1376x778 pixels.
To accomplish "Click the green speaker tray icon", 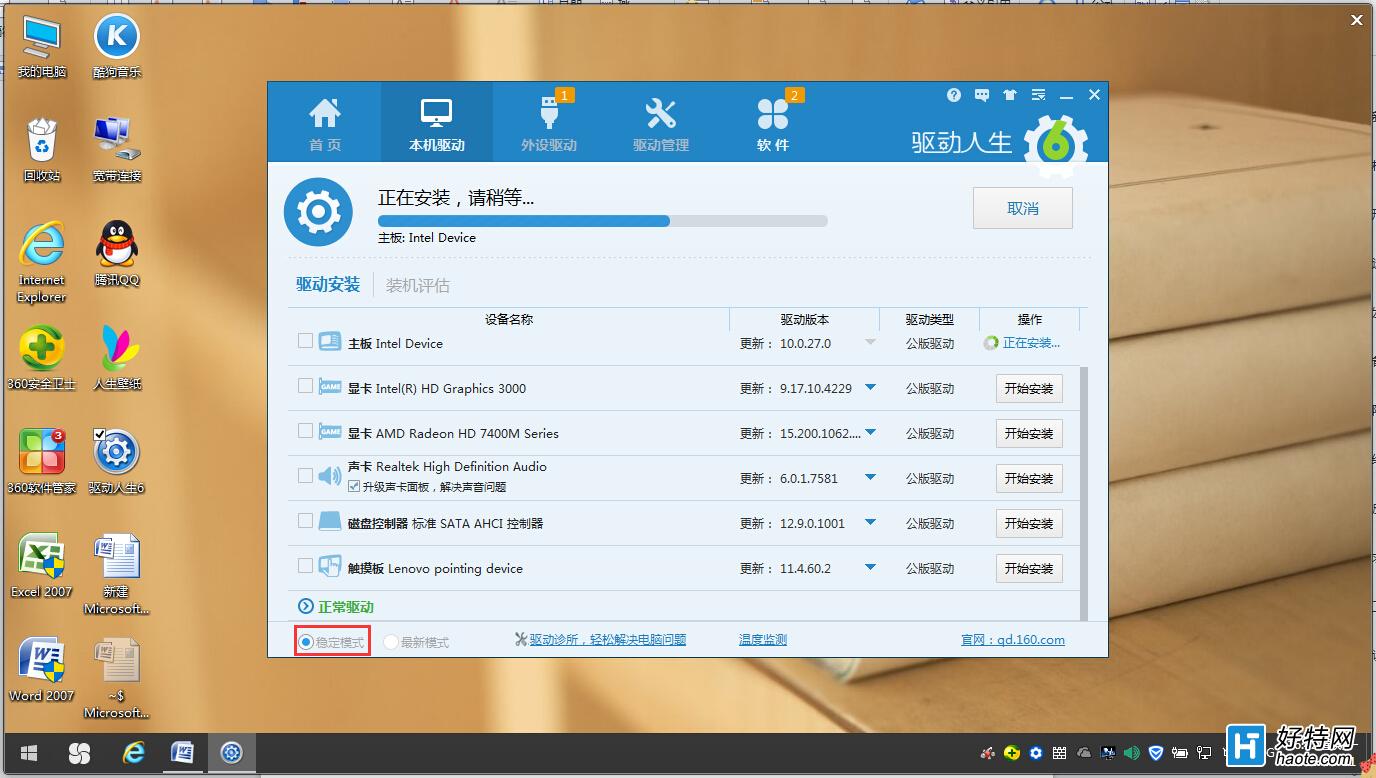I will point(1132,753).
